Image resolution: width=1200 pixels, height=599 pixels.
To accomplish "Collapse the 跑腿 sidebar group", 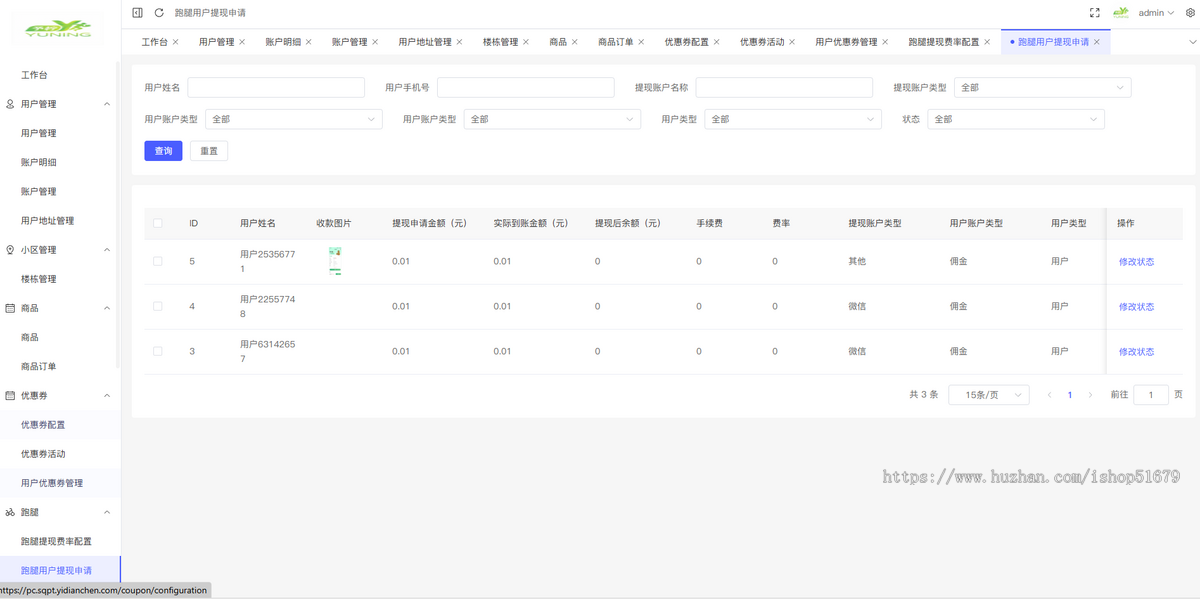I will 107,512.
